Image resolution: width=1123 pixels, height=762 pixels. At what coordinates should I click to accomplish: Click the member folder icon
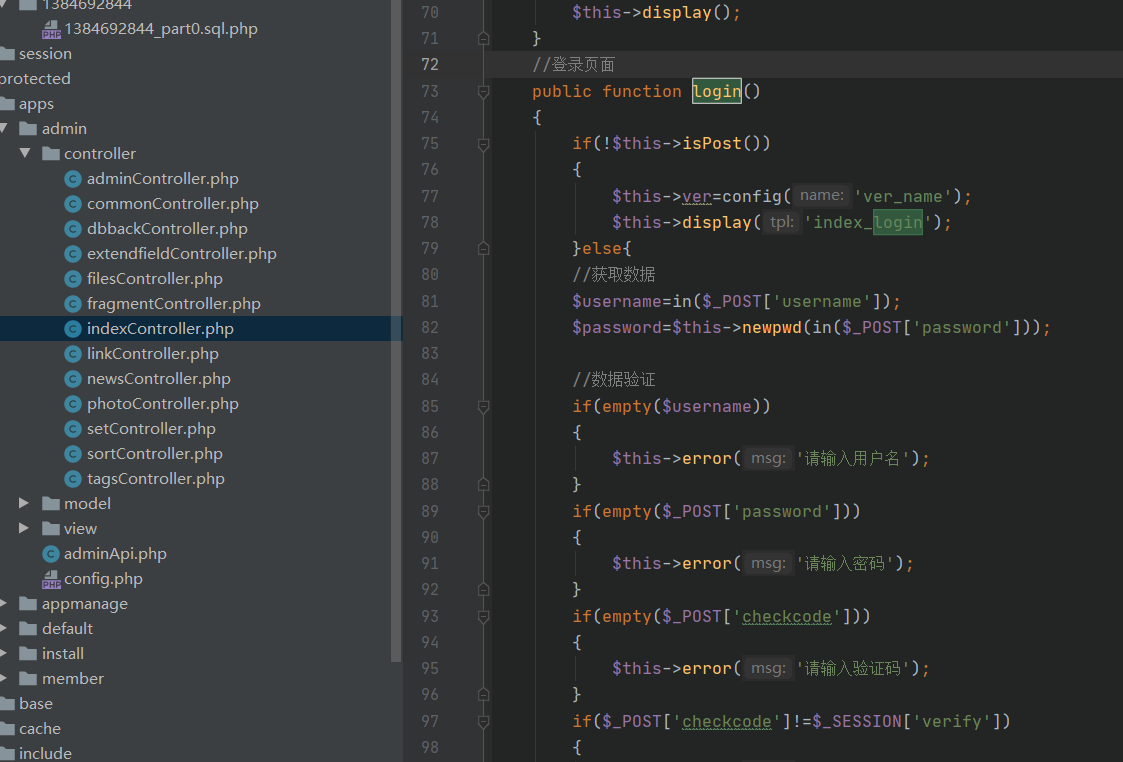tap(28, 679)
